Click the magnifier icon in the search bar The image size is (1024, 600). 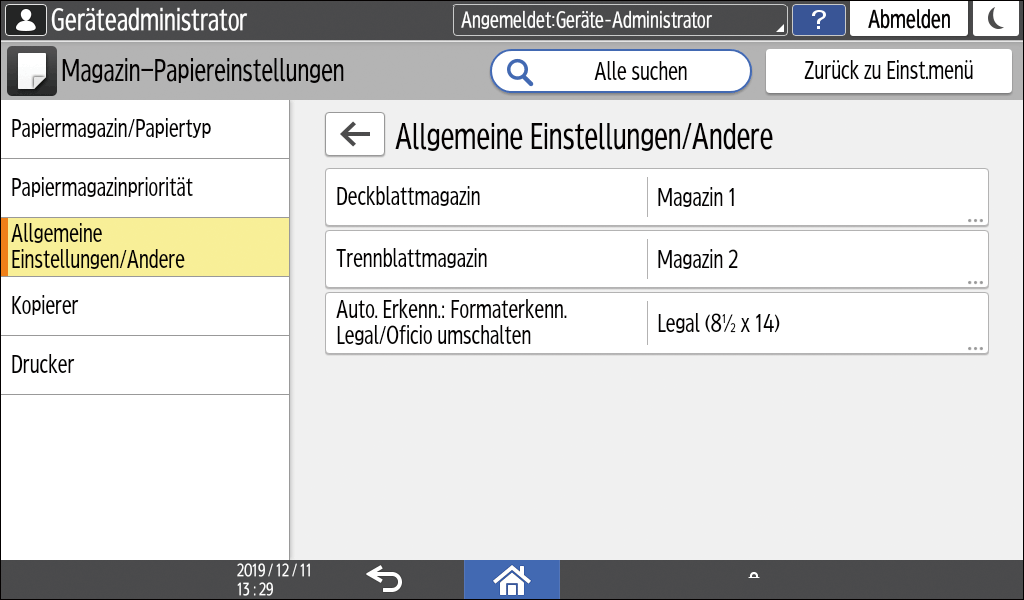[519, 71]
